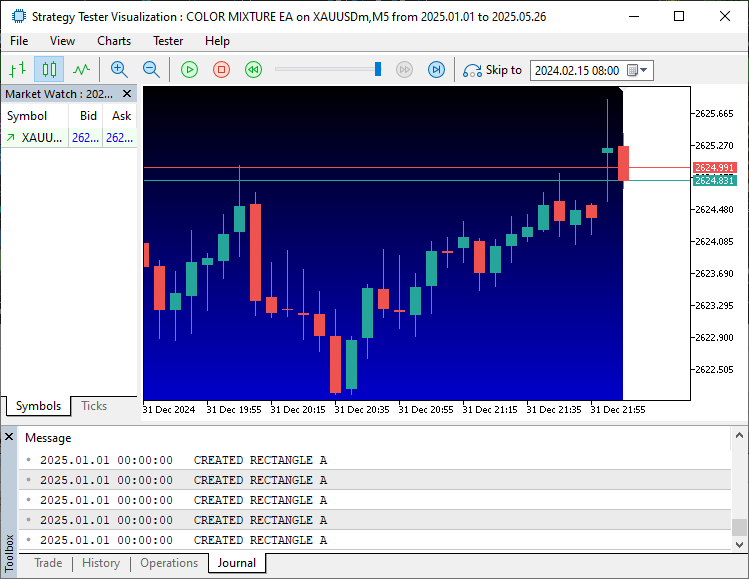Click the Skip to button

click(x=492, y=70)
